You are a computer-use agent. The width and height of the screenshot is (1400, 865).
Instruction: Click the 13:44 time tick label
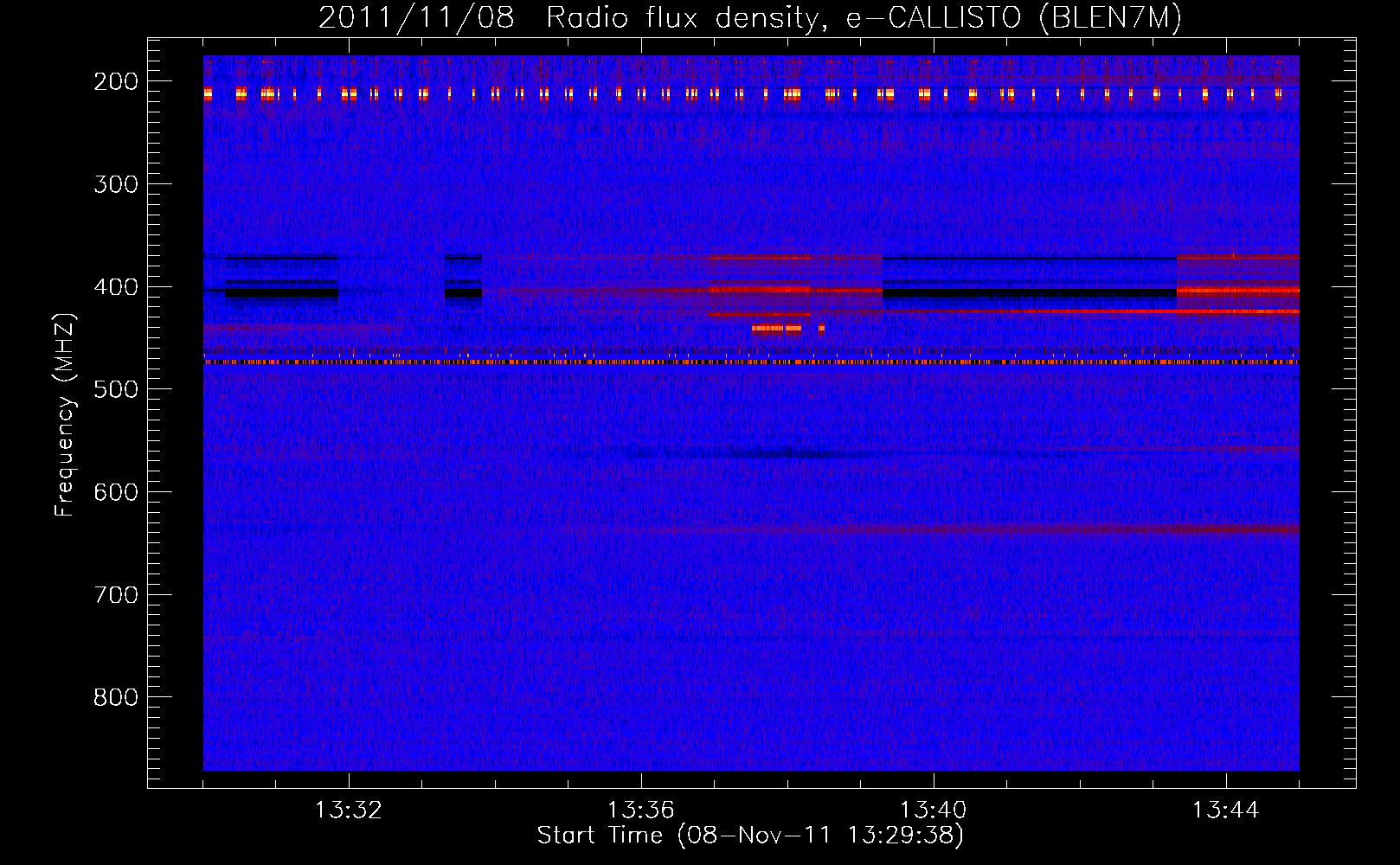1225,811
